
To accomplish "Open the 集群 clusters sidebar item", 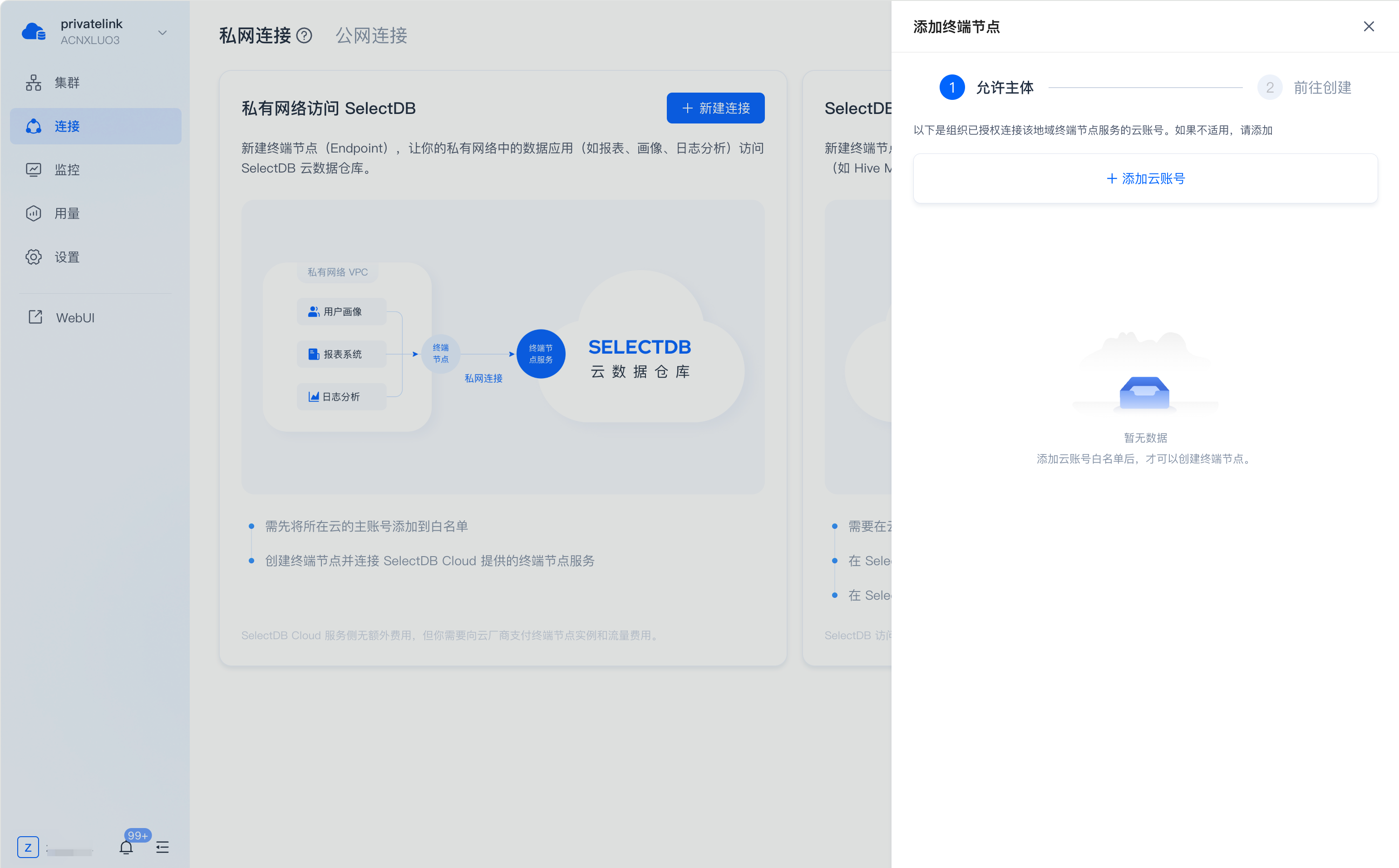I will [x=95, y=83].
